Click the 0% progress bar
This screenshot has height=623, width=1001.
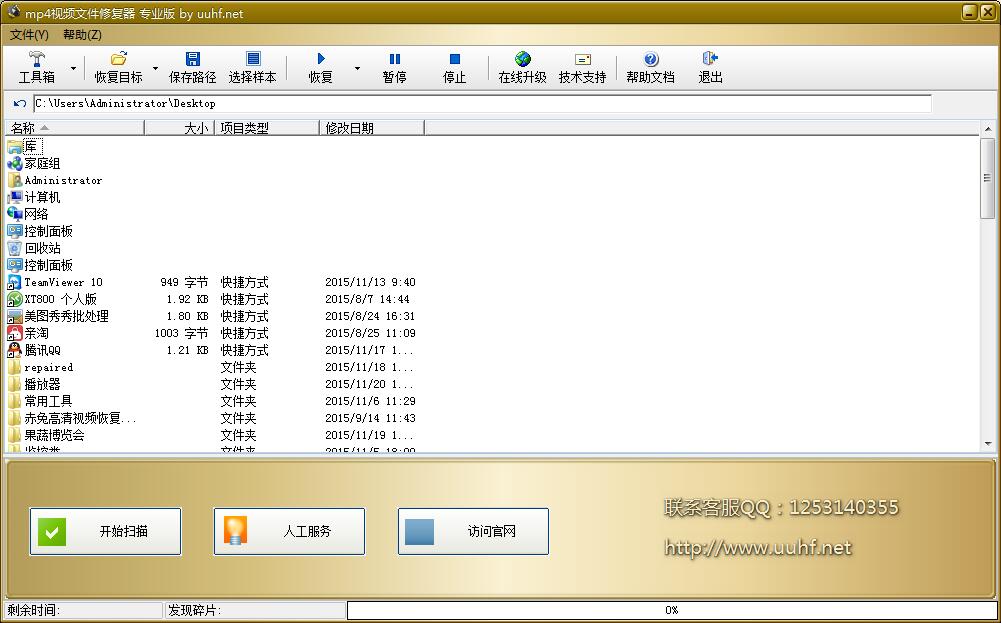tap(672, 610)
